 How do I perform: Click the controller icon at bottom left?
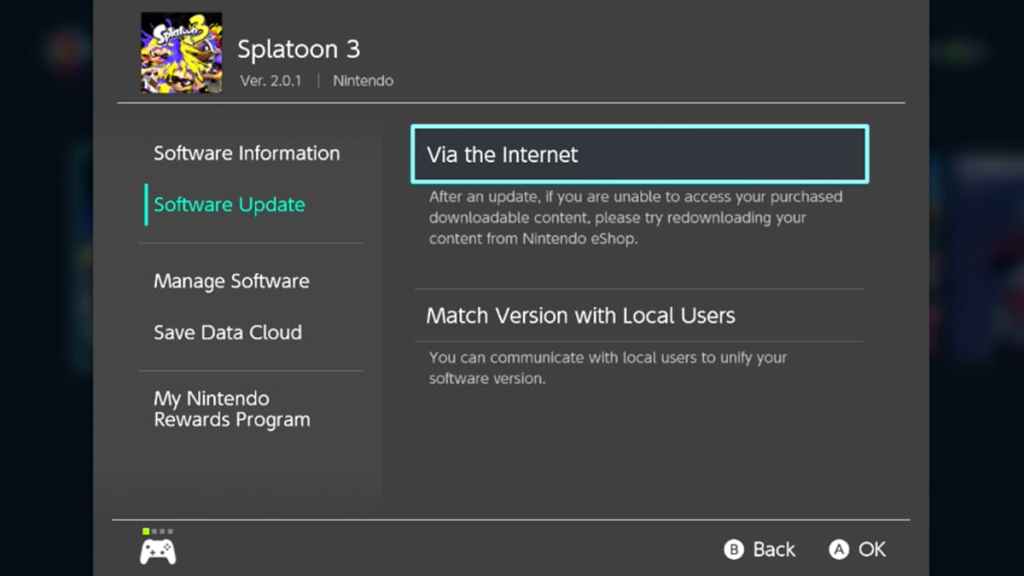tap(158, 551)
